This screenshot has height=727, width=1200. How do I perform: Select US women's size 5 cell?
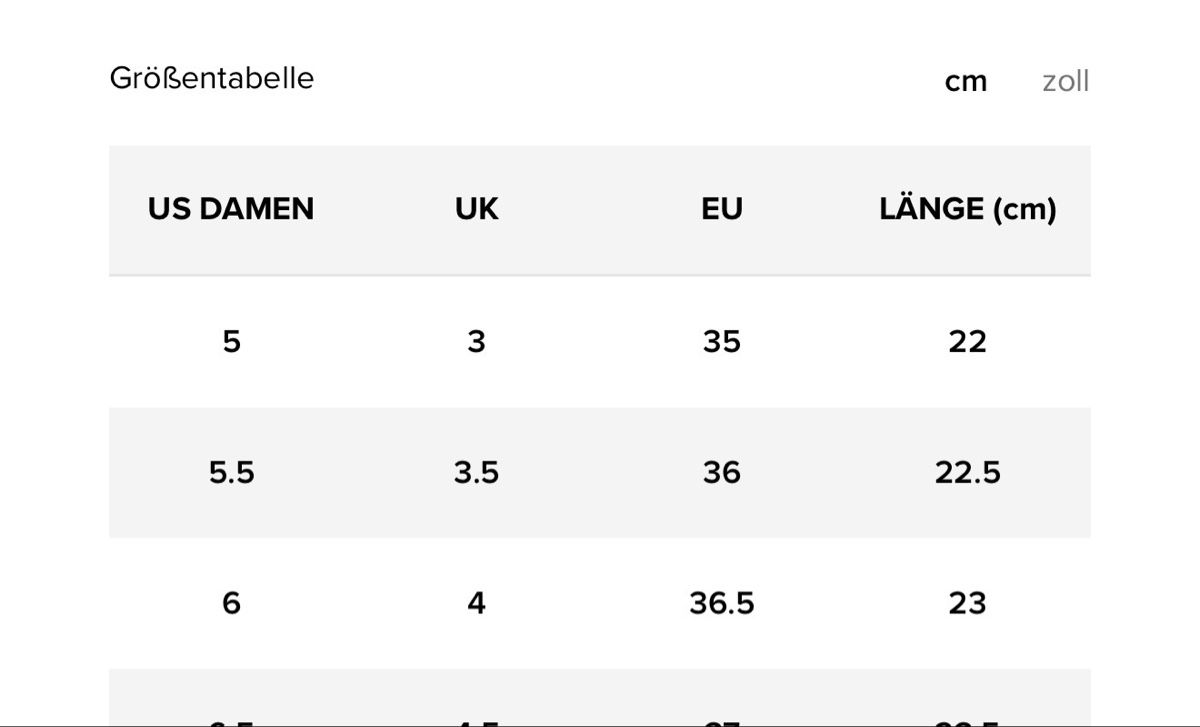pos(231,342)
